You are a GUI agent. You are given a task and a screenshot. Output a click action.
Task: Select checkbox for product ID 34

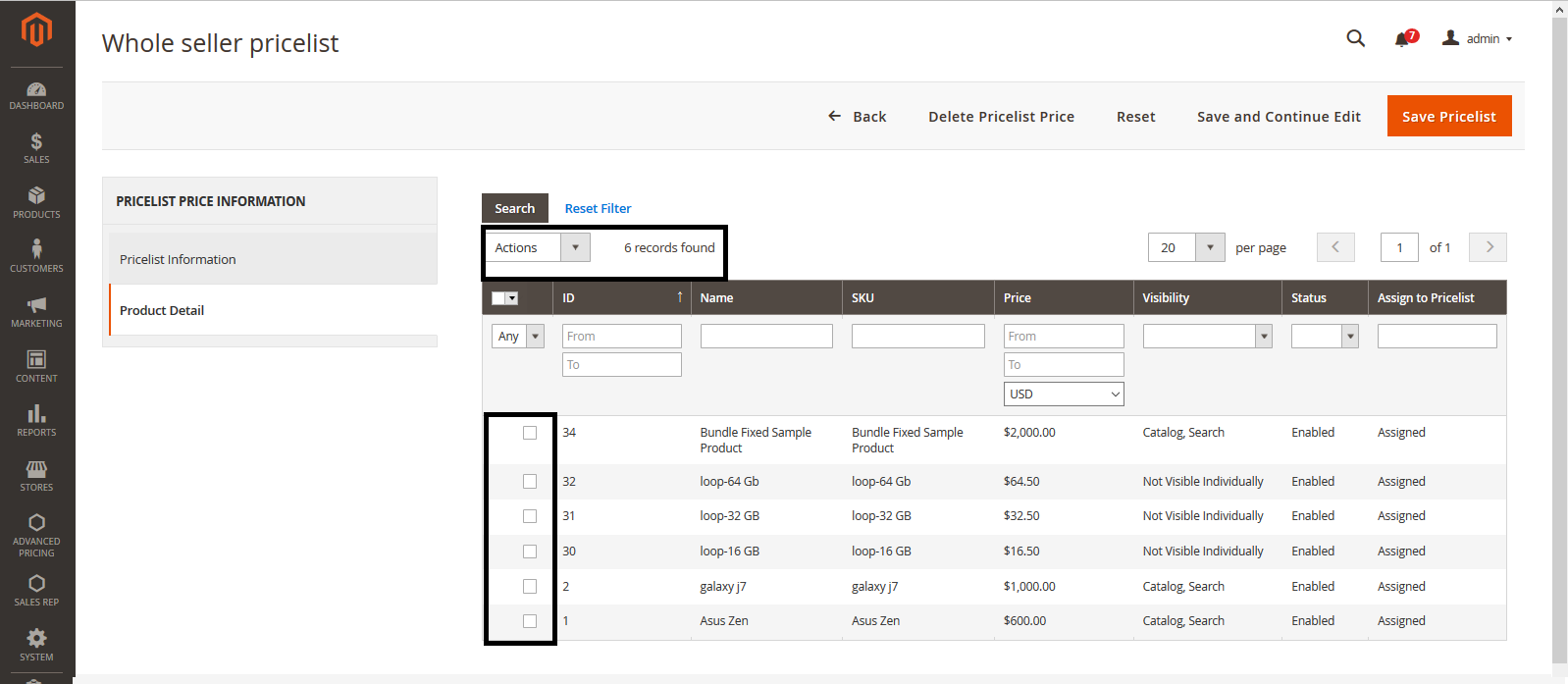tap(530, 433)
